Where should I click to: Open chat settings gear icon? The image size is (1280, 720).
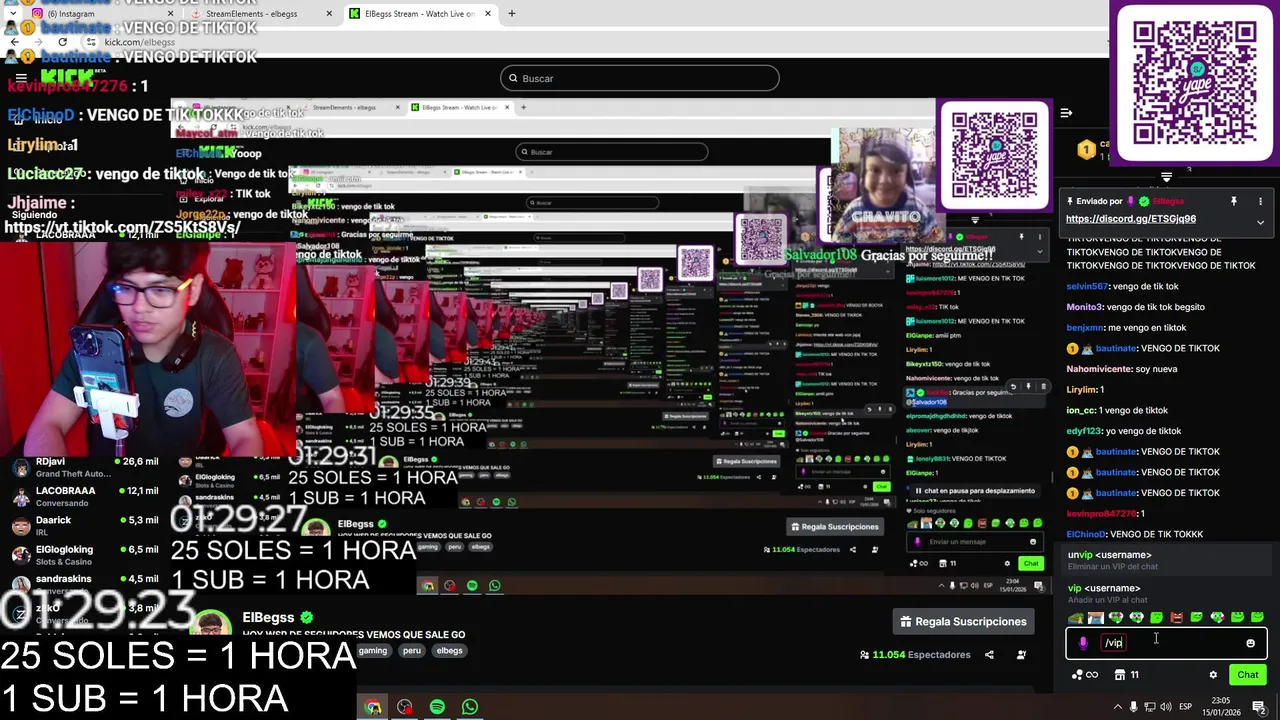[1213, 675]
